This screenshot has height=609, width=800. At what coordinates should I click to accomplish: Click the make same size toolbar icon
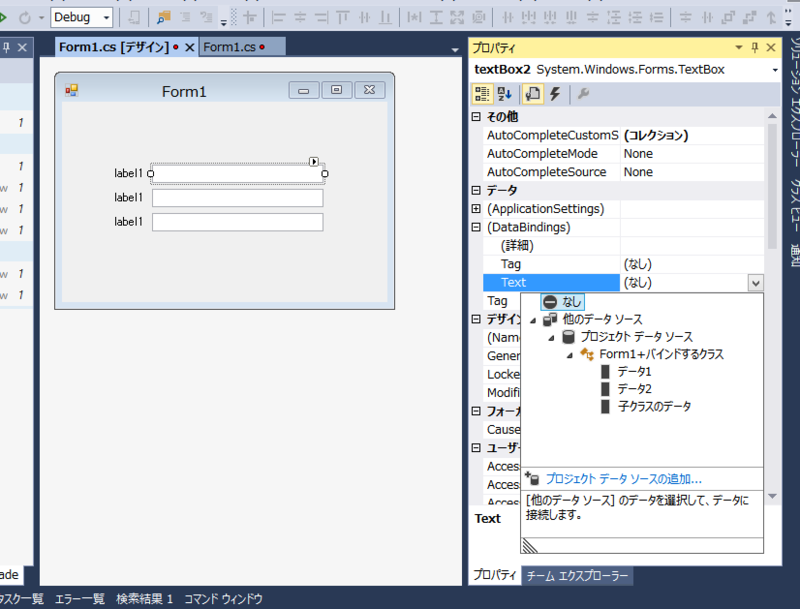(x=456, y=17)
